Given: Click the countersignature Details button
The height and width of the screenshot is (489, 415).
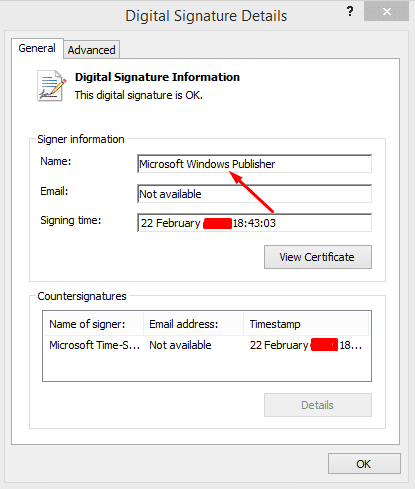Looking at the screenshot, I should 318,405.
